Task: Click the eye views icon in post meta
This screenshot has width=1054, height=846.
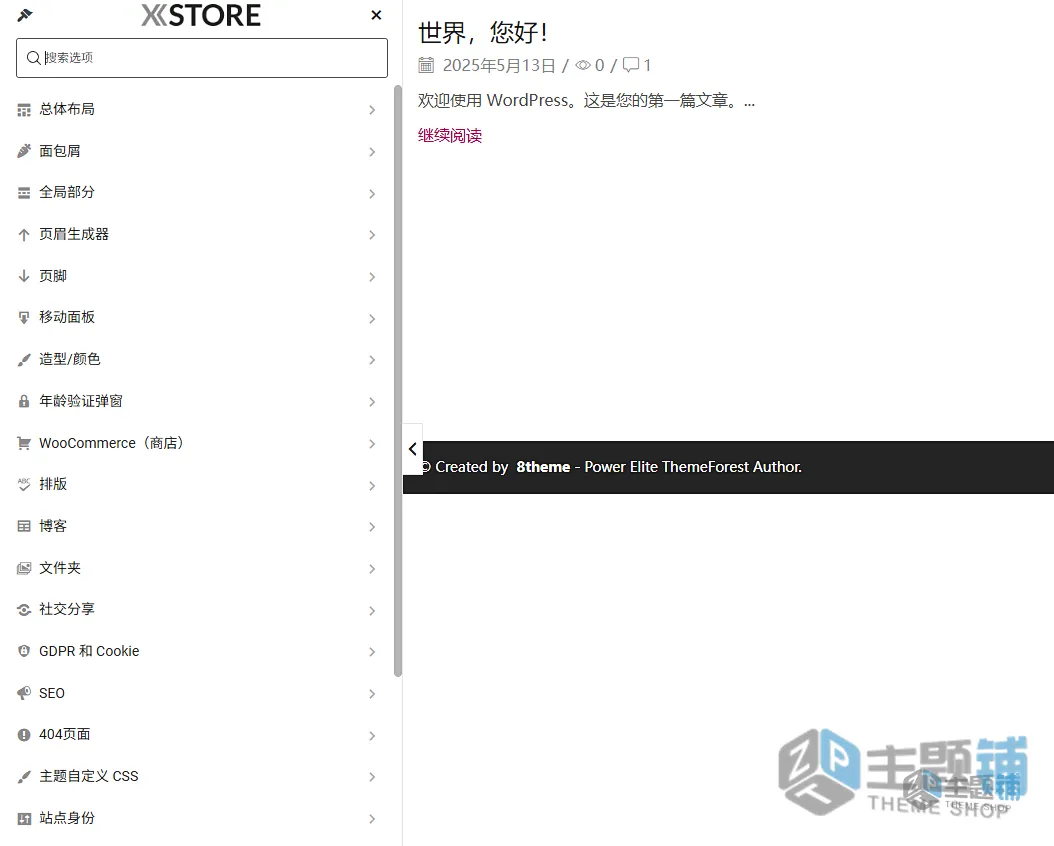Action: 583,65
